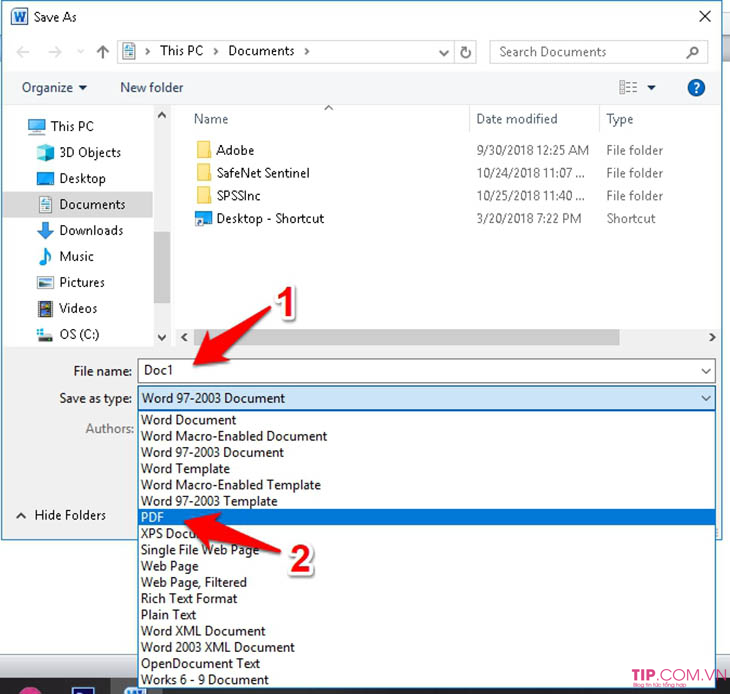The height and width of the screenshot is (694, 730).
Task: Click This PC in address breadcrumb
Action: coord(182,51)
